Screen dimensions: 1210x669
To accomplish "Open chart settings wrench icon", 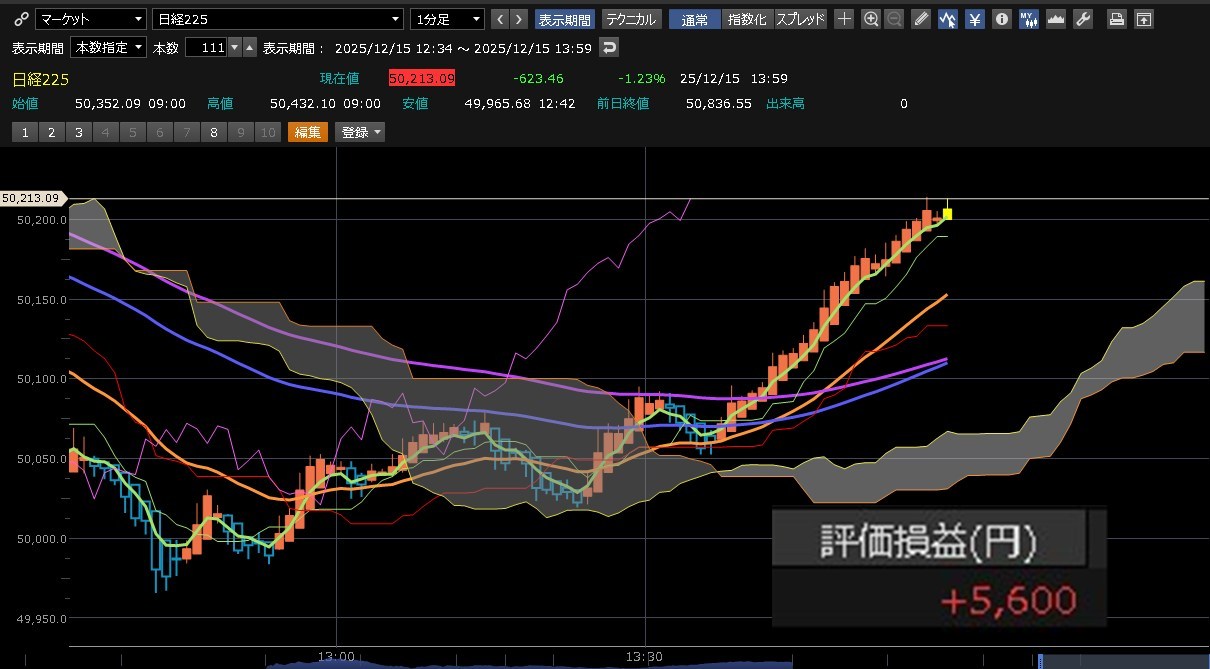I will 1082,19.
